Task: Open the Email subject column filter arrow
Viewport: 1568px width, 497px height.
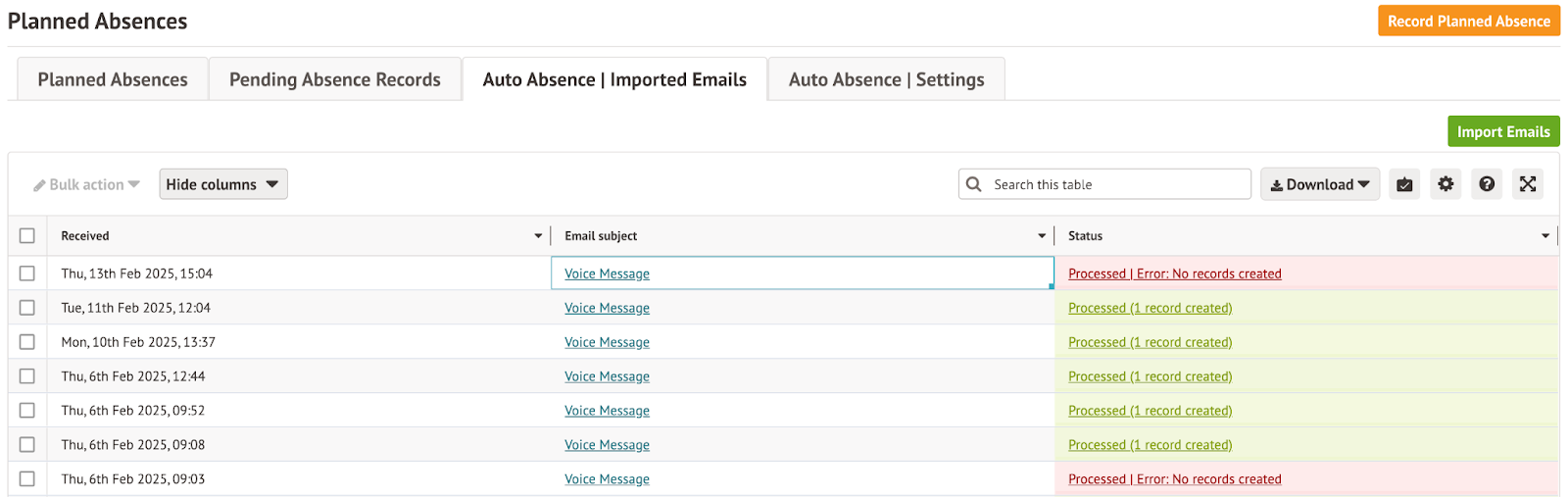Action: click(x=1042, y=236)
